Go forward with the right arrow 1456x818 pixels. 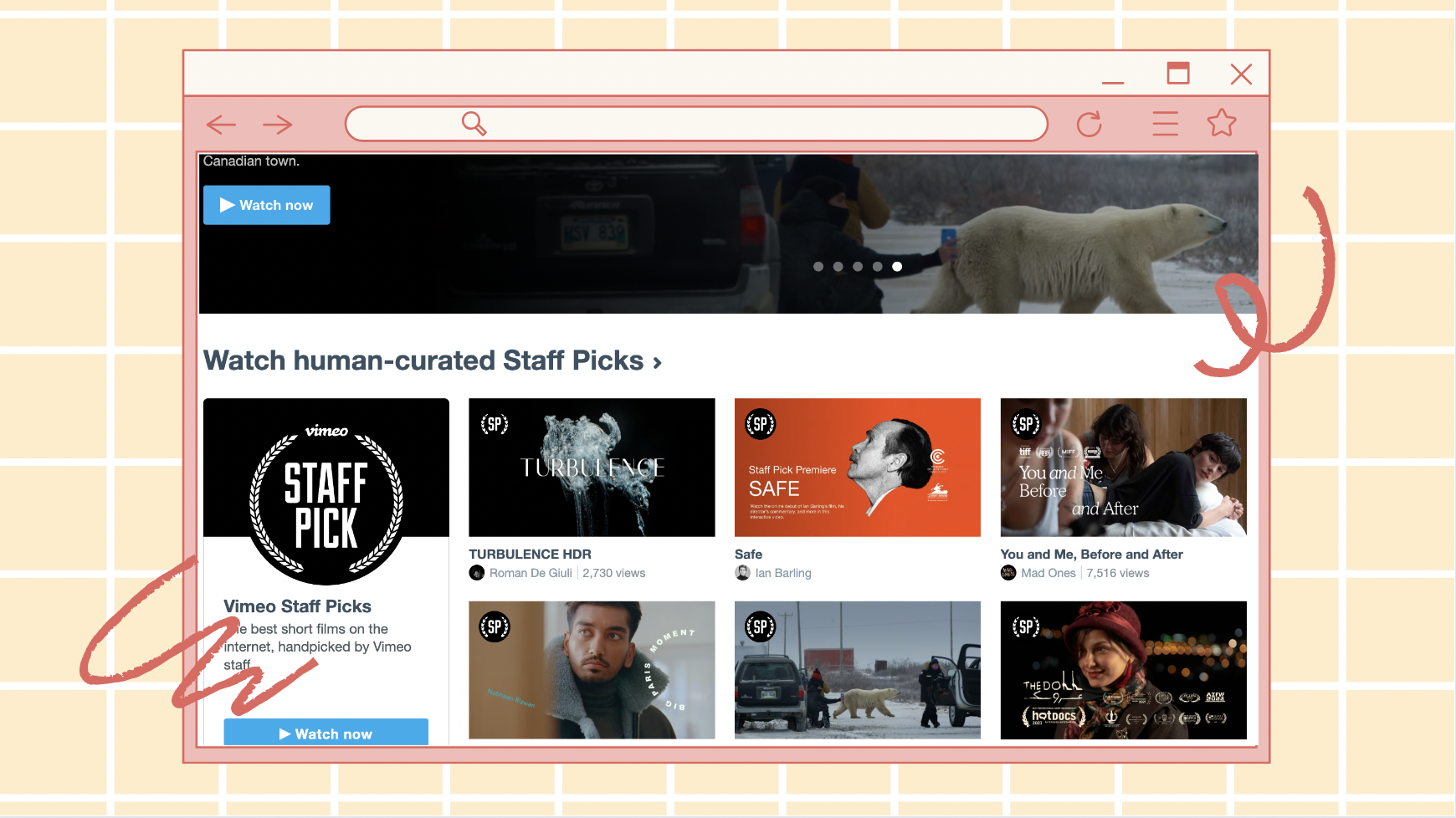click(278, 125)
